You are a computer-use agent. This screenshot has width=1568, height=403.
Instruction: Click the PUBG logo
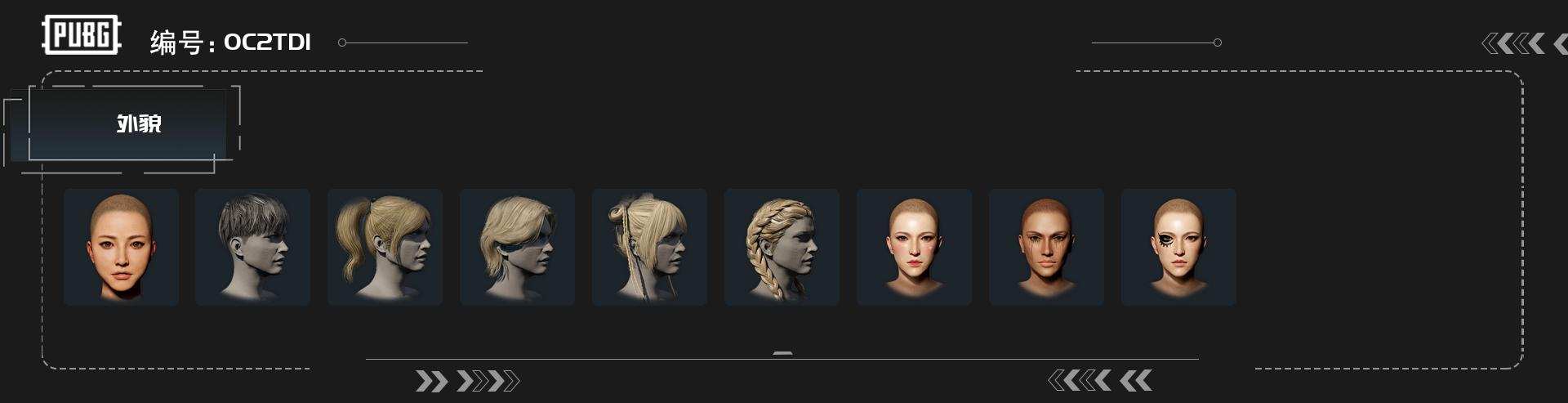point(82,36)
